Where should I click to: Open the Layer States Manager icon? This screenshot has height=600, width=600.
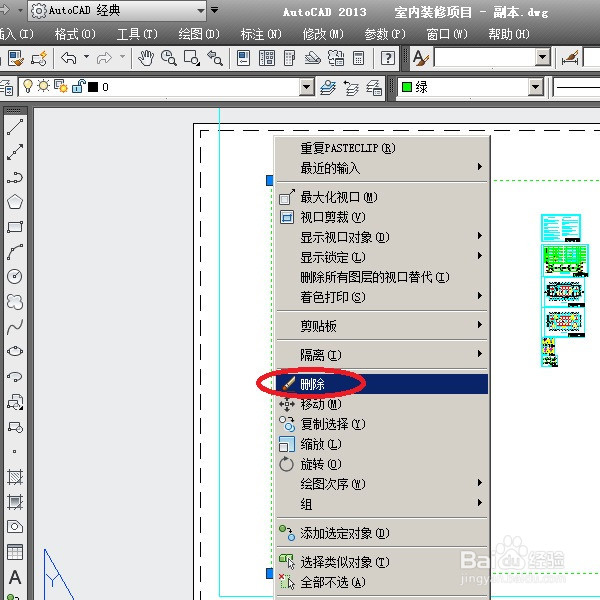click(x=374, y=88)
